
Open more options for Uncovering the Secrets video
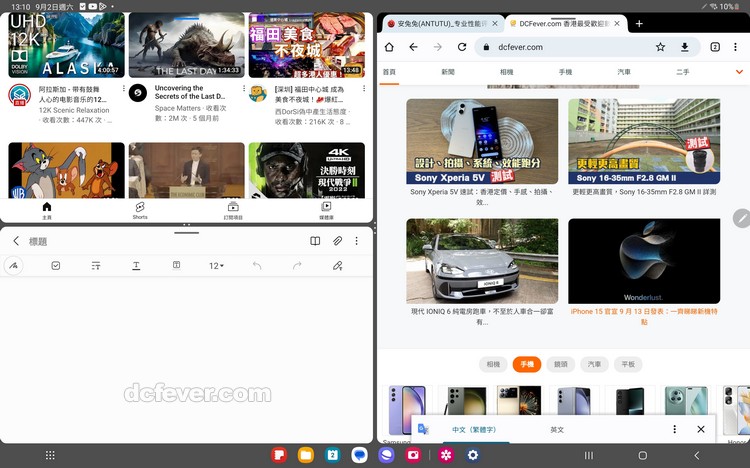pos(244,89)
